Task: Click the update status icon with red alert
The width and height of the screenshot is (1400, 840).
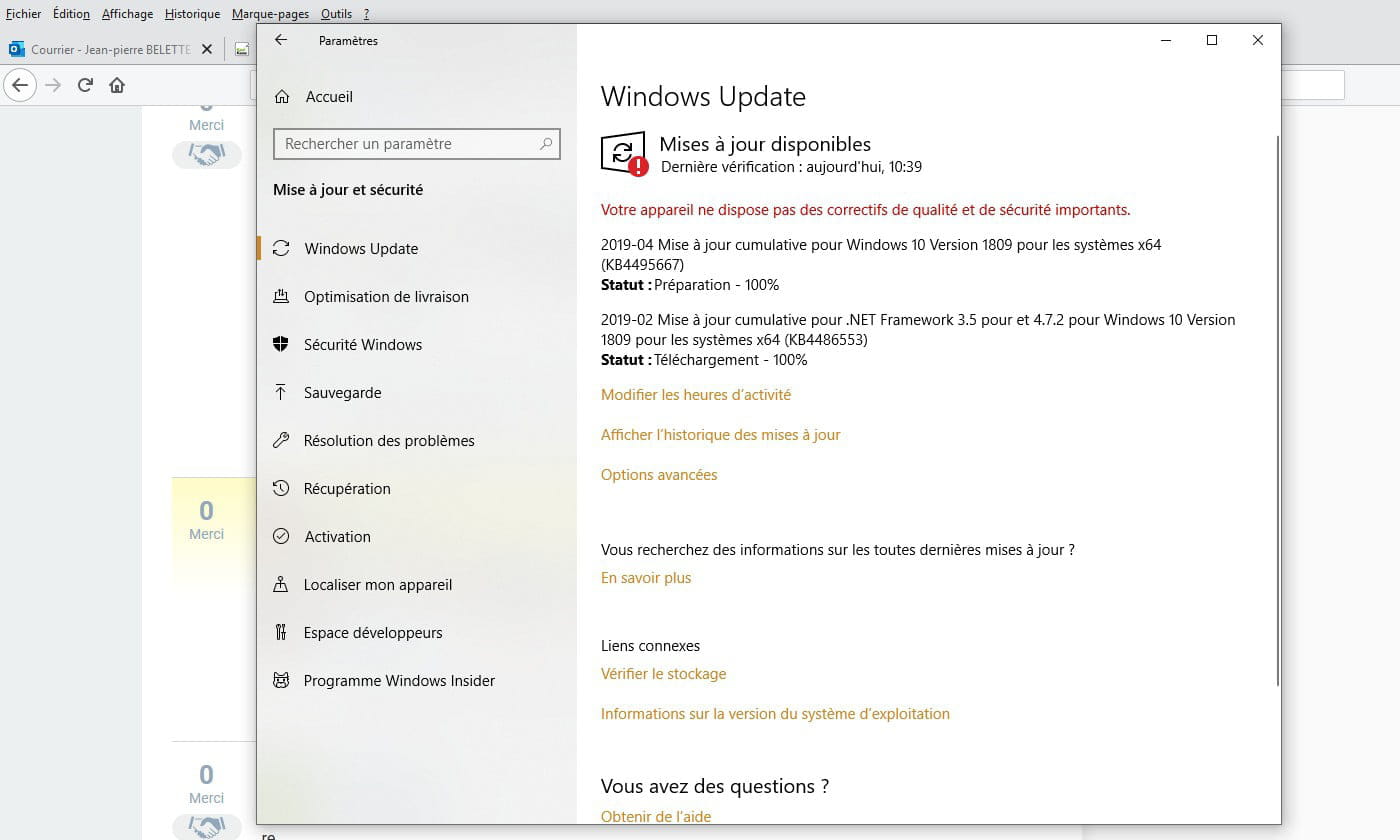Action: pos(624,154)
